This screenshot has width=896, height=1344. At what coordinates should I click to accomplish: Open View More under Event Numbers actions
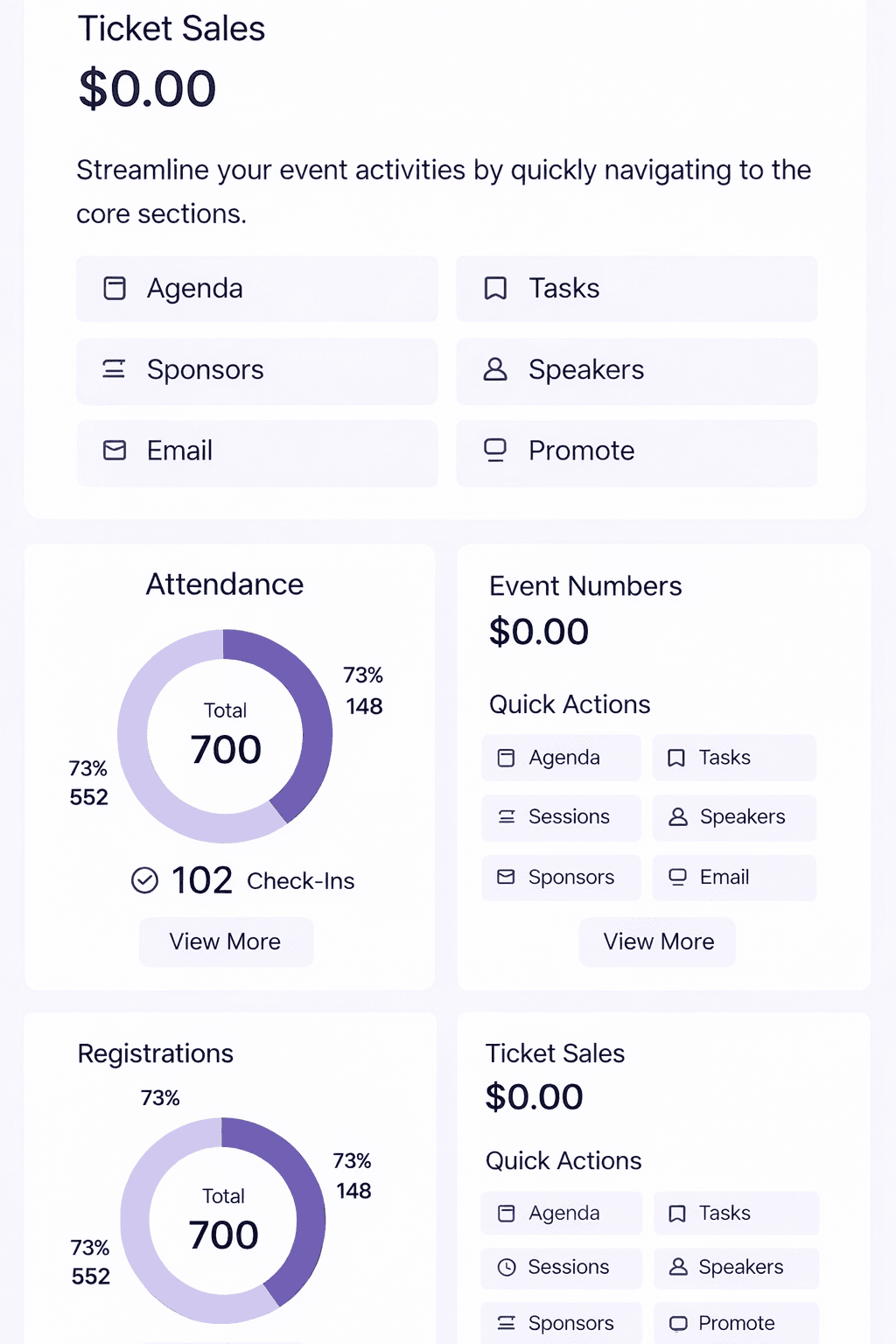pyautogui.click(x=658, y=941)
